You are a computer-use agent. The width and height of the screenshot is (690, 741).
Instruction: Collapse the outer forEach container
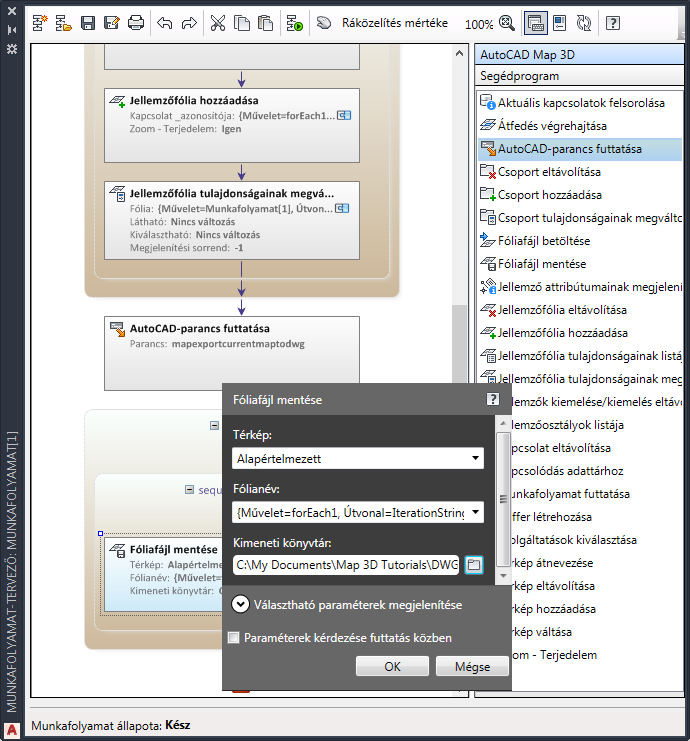[214, 425]
